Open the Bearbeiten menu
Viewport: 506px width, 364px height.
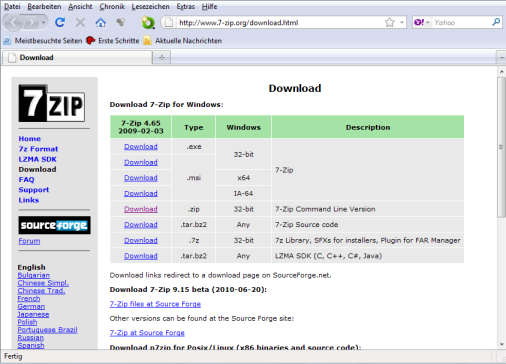coord(44,6)
